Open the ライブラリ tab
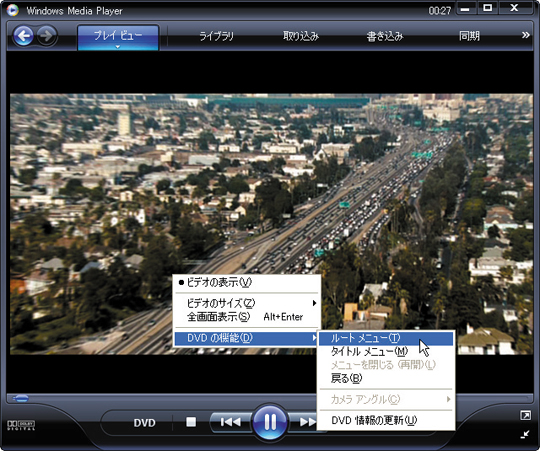540x451 pixels. 216,36
